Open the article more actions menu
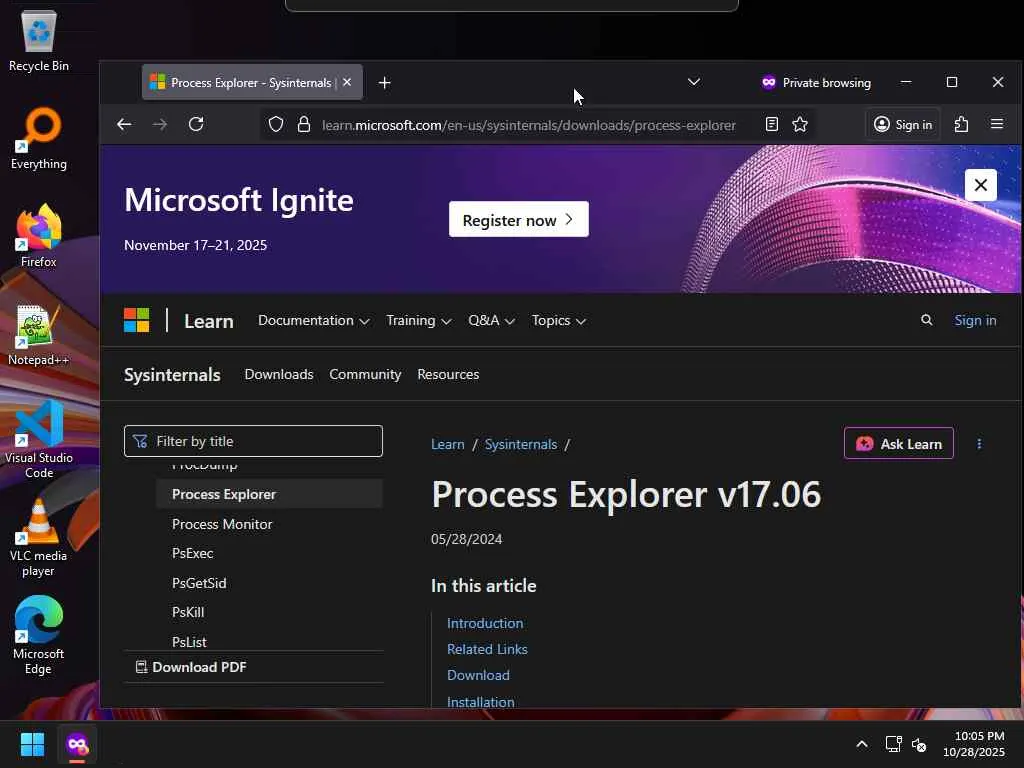The image size is (1024, 768). point(979,444)
